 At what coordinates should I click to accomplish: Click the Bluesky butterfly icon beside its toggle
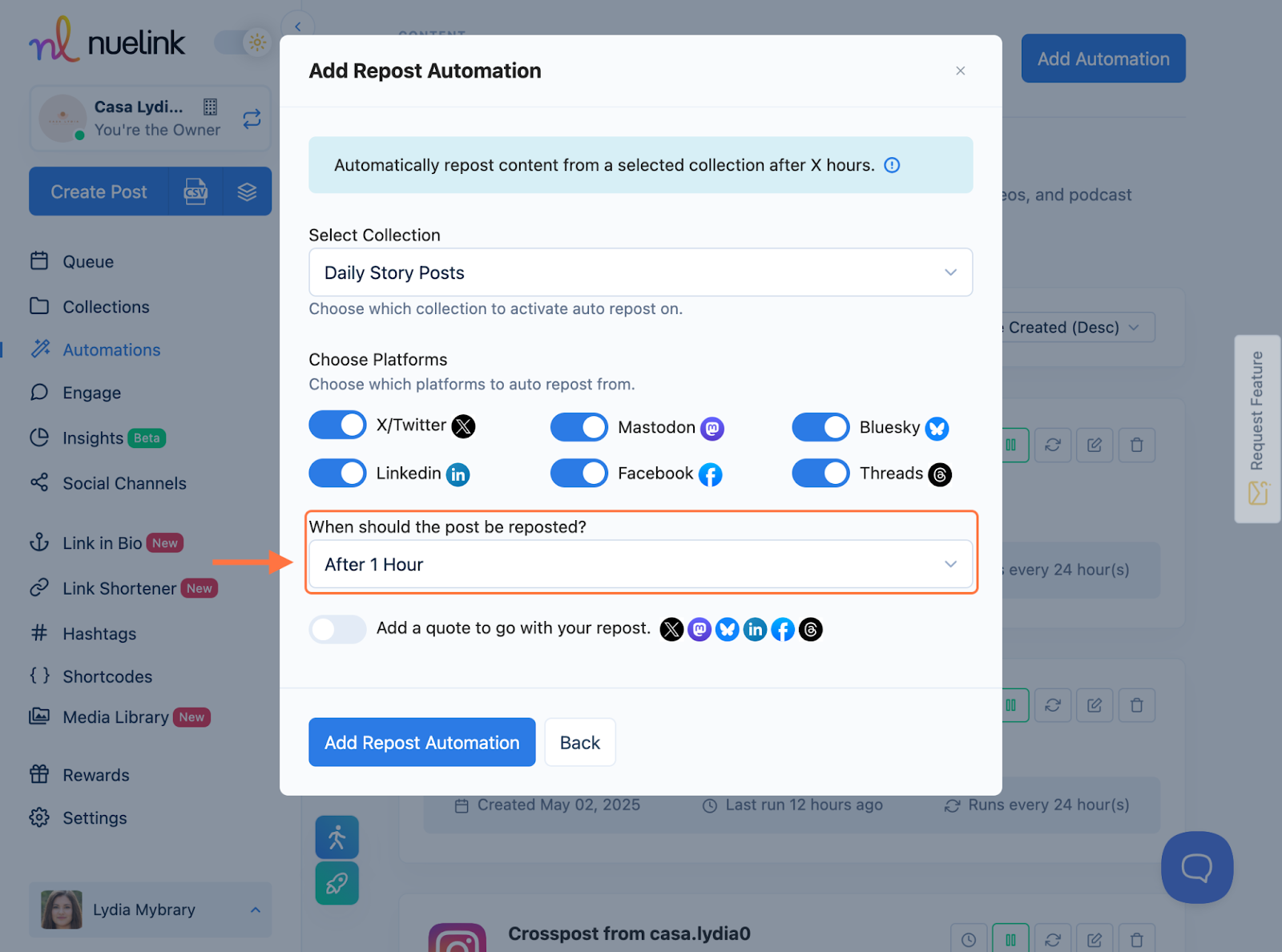937,429
